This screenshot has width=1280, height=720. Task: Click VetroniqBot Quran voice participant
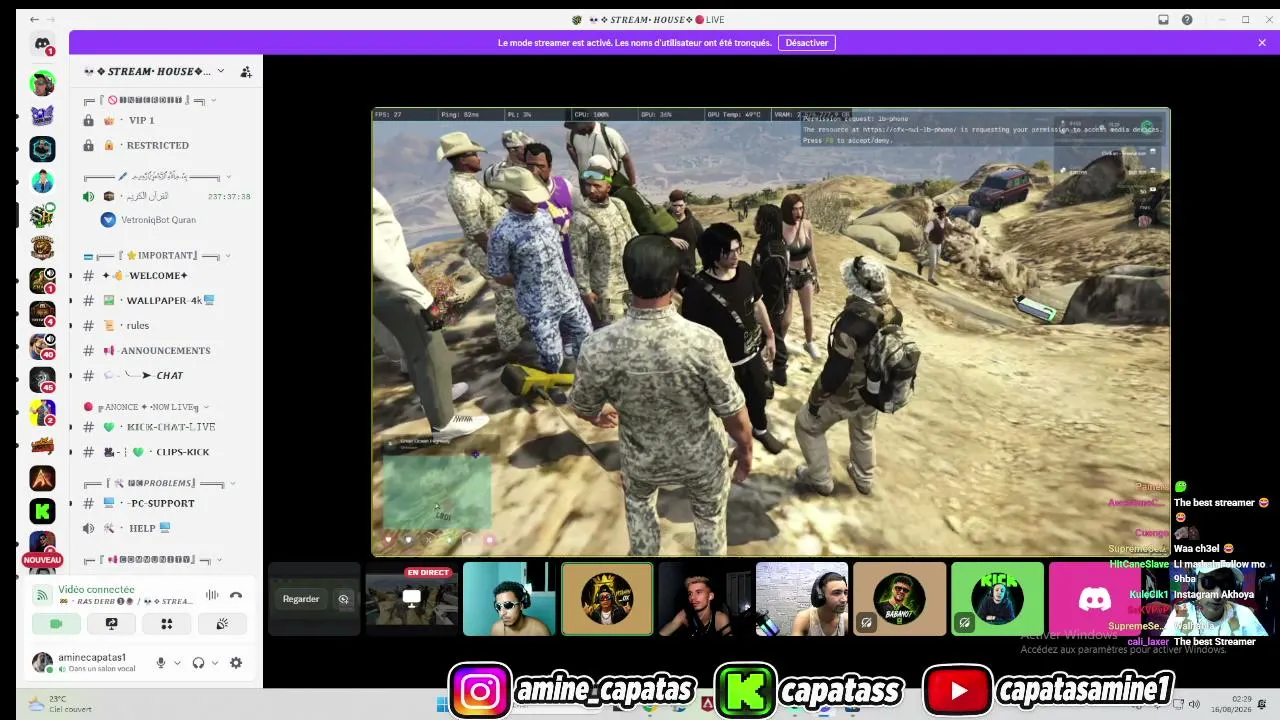tap(150, 220)
